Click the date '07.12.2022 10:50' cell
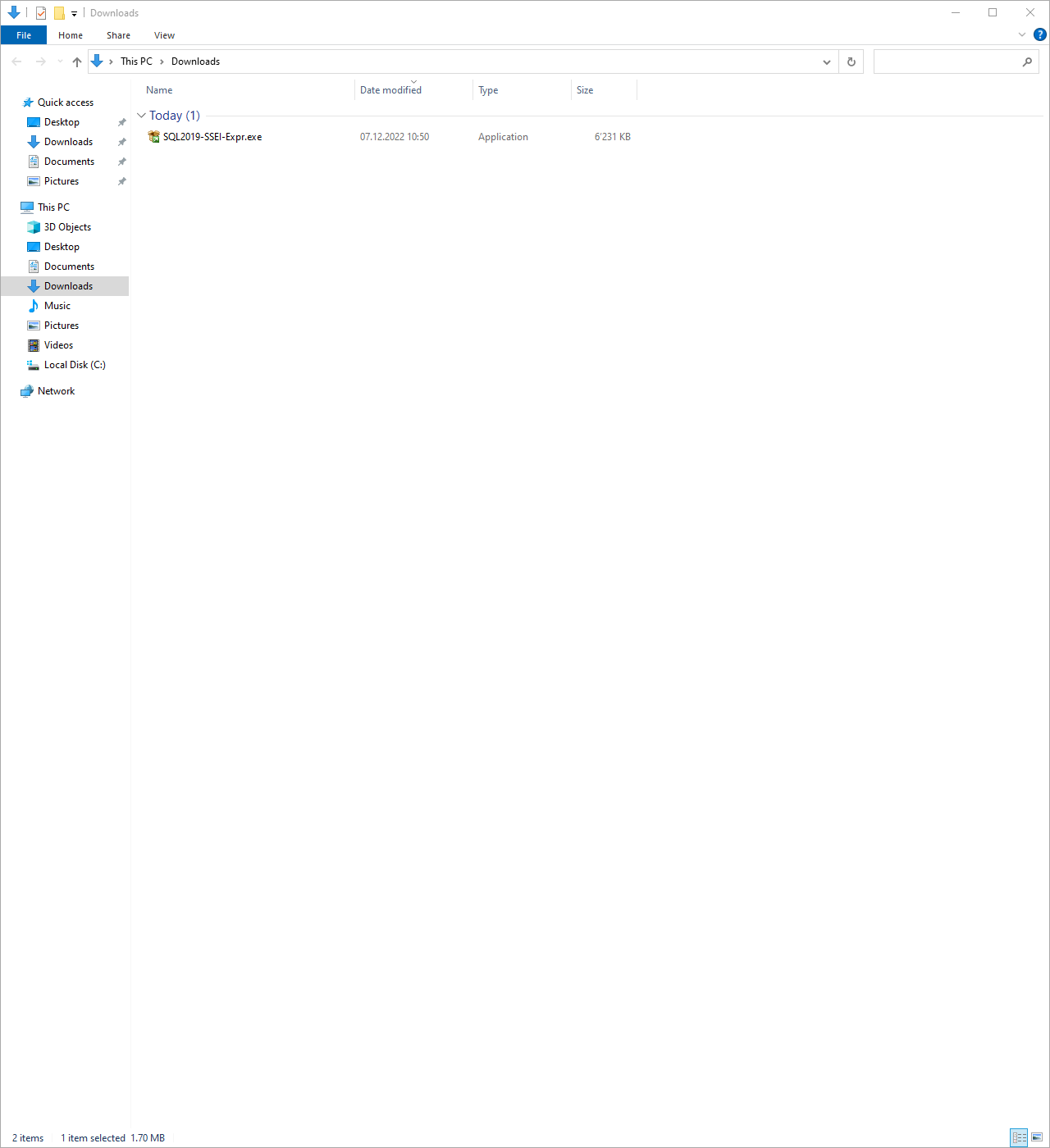This screenshot has width=1050, height=1148. tap(395, 137)
